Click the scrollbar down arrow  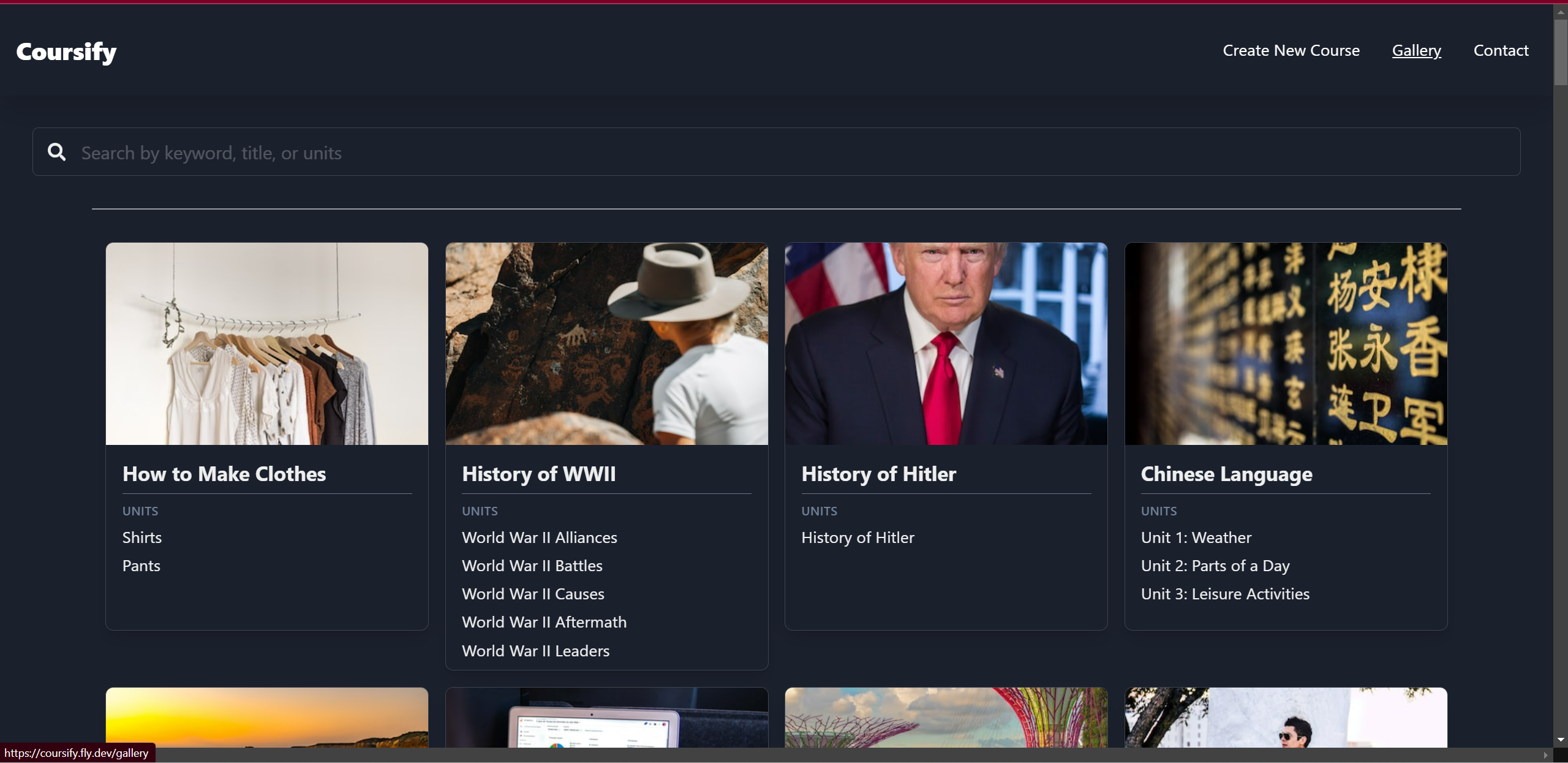tap(1560, 740)
